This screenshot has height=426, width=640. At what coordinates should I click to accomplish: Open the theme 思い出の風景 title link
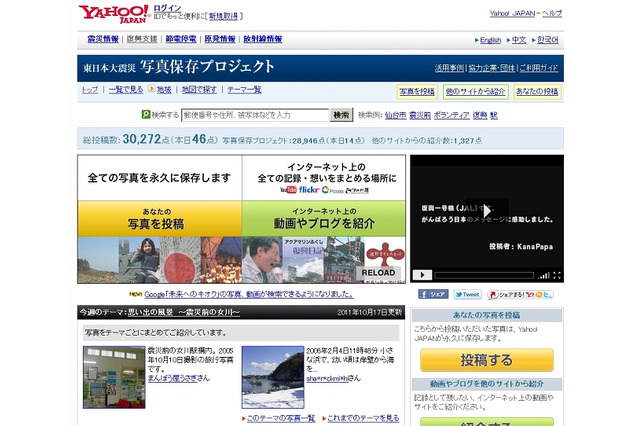pos(184,312)
